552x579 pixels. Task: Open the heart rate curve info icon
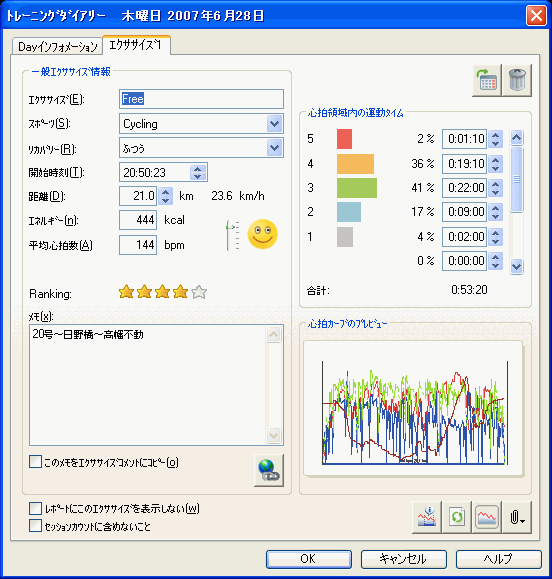[x=427, y=517]
